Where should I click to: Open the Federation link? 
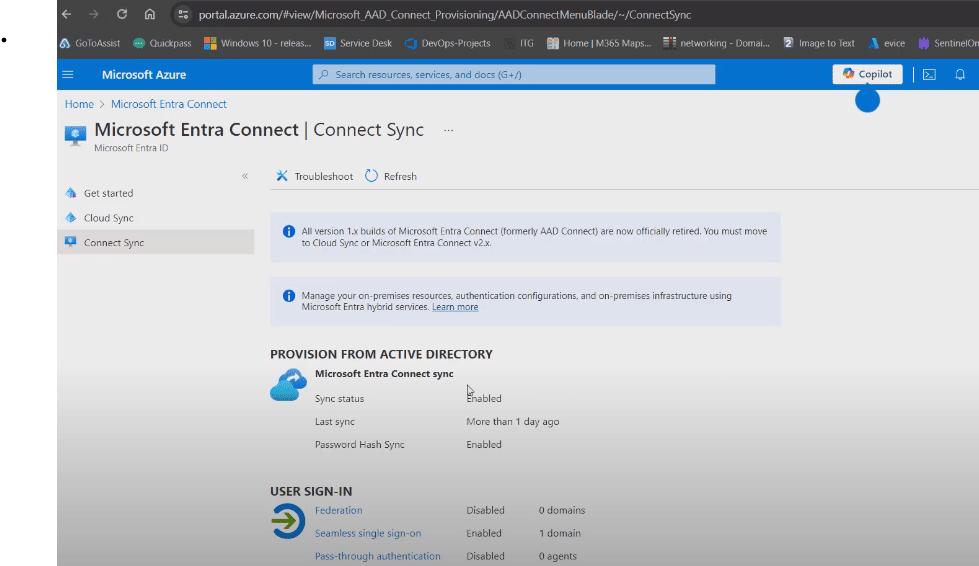[x=338, y=510]
